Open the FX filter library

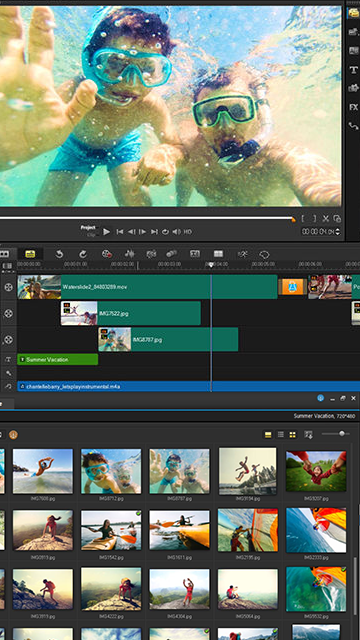pos(353,107)
